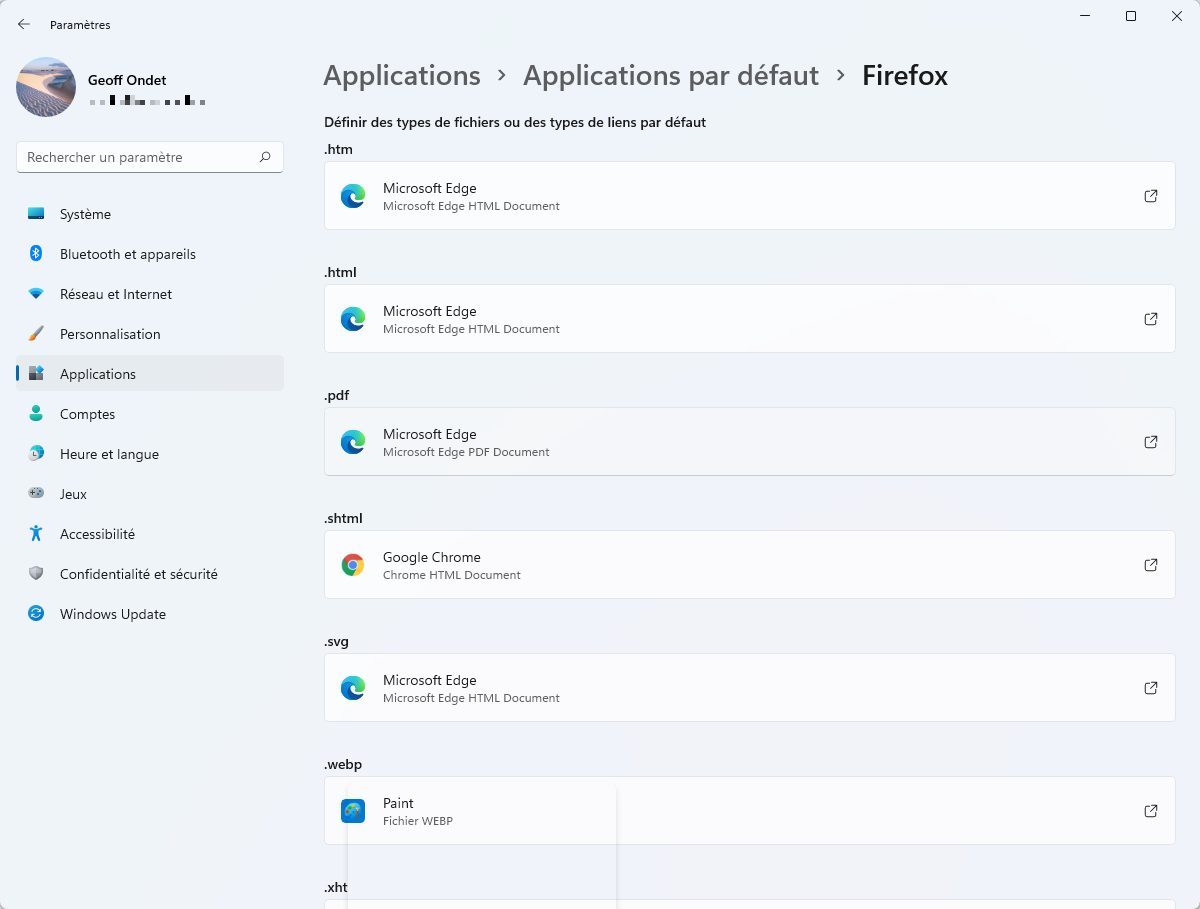Screen dimensions: 1200x909
Task: Open Heure et langue settings
Action: point(150,454)
